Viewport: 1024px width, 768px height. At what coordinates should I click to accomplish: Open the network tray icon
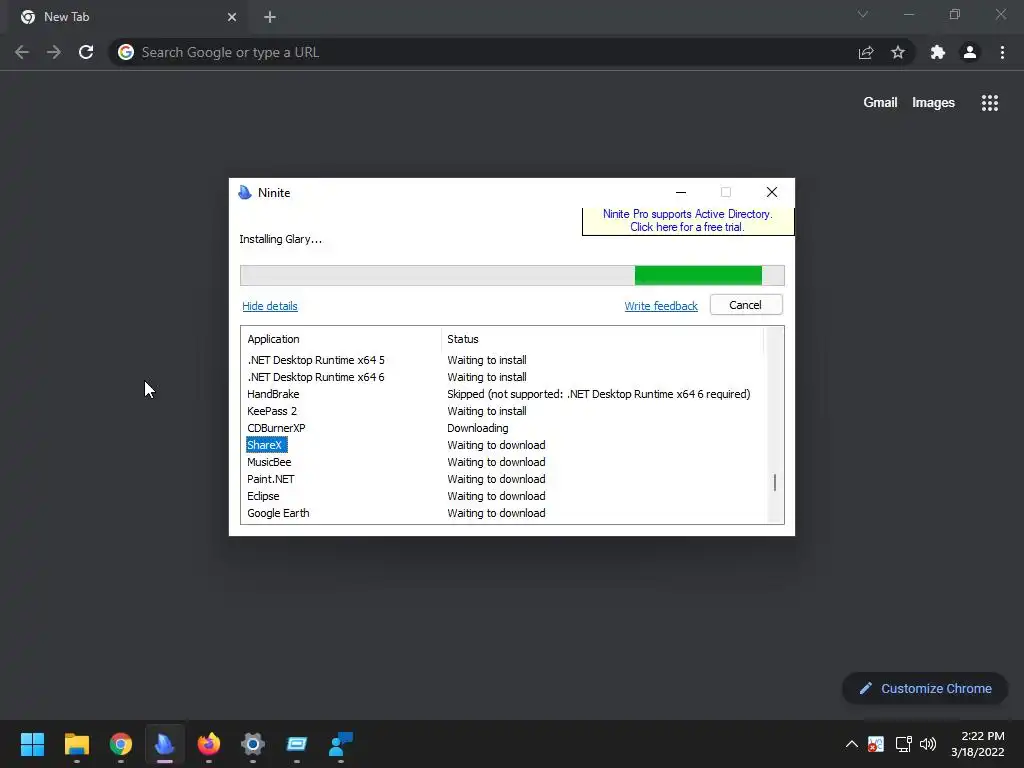[904, 744]
